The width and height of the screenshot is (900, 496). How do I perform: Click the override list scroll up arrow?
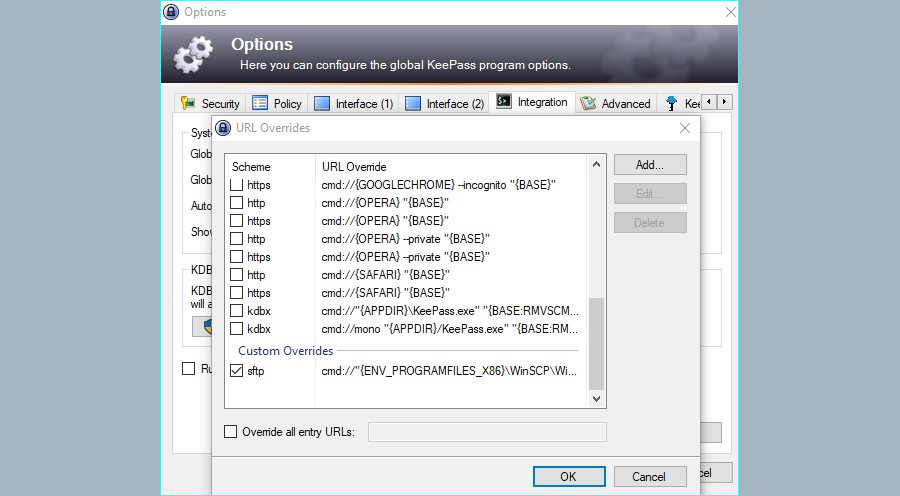(x=596, y=164)
